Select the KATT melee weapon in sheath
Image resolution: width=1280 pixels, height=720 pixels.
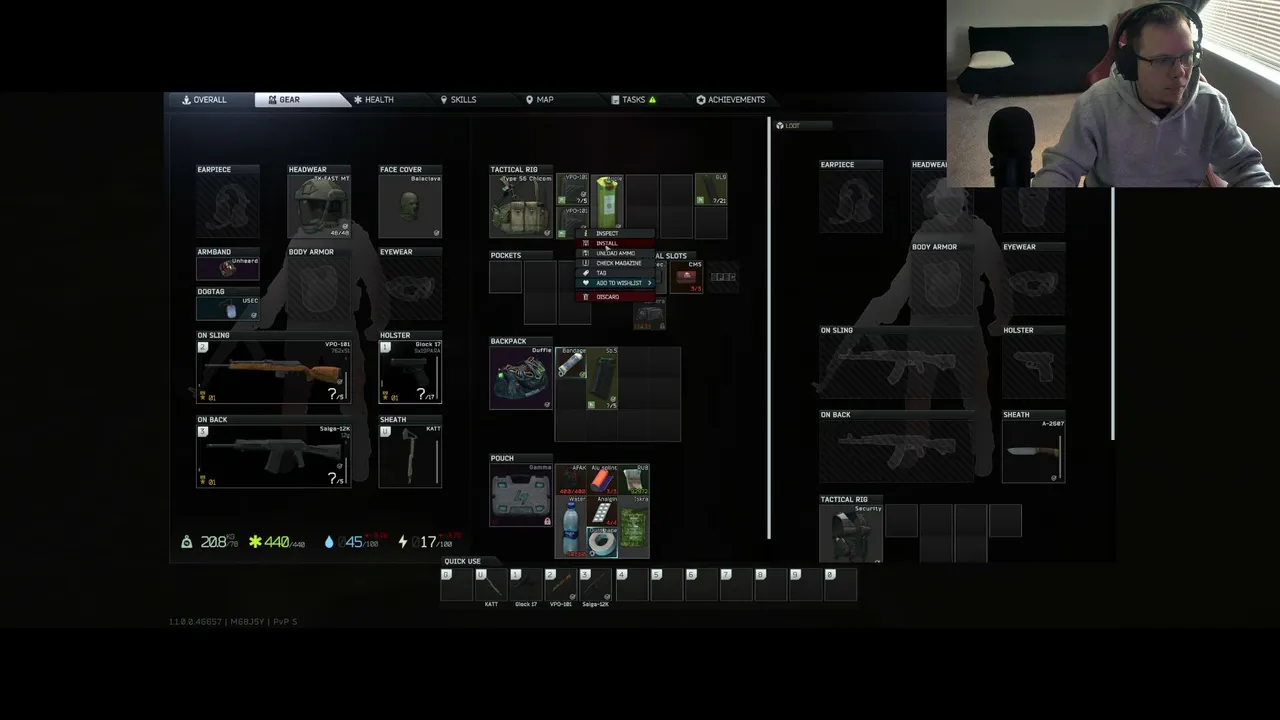coord(410,456)
